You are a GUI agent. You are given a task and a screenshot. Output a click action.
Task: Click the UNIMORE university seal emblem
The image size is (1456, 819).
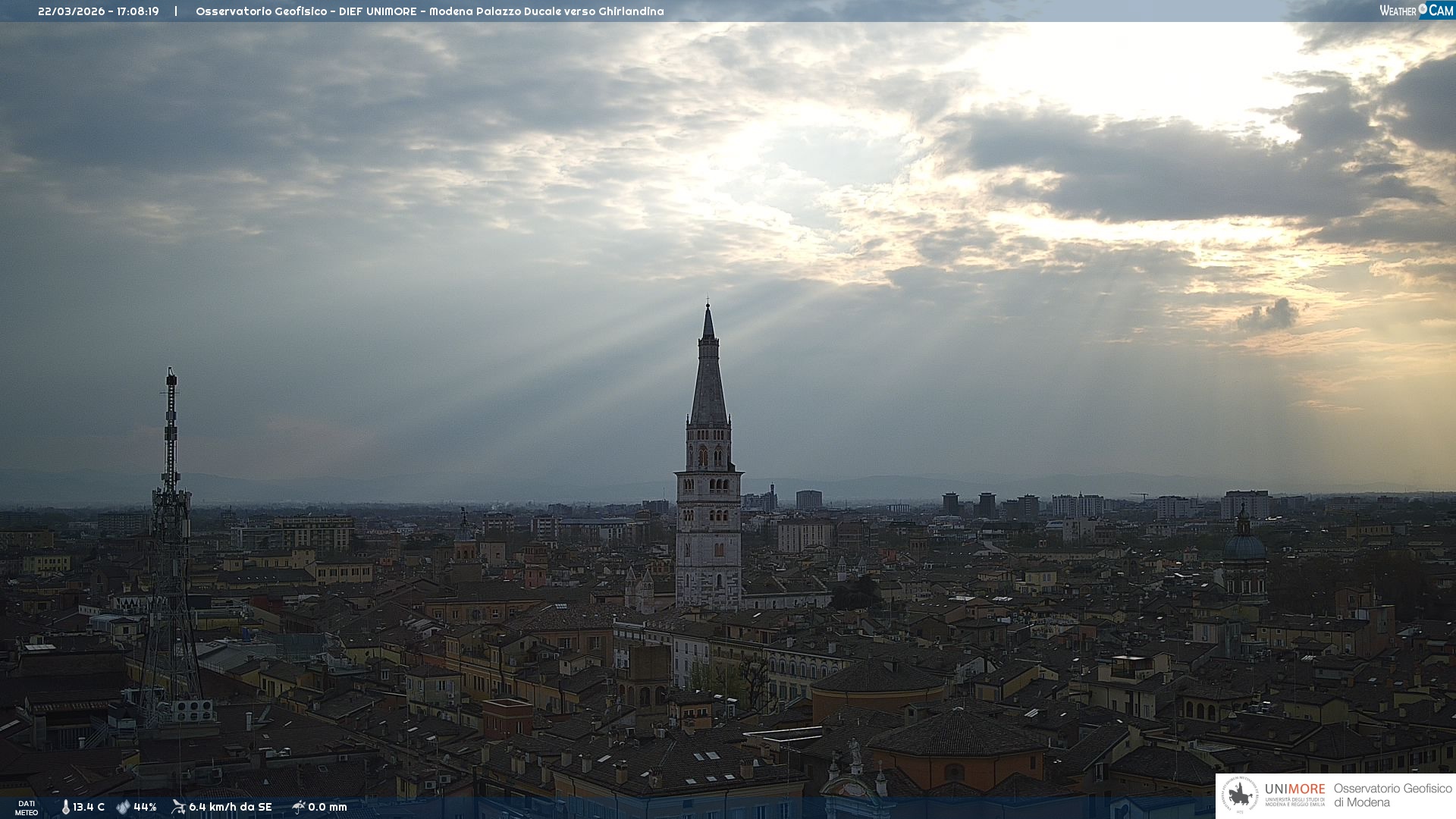pyautogui.click(x=1240, y=795)
